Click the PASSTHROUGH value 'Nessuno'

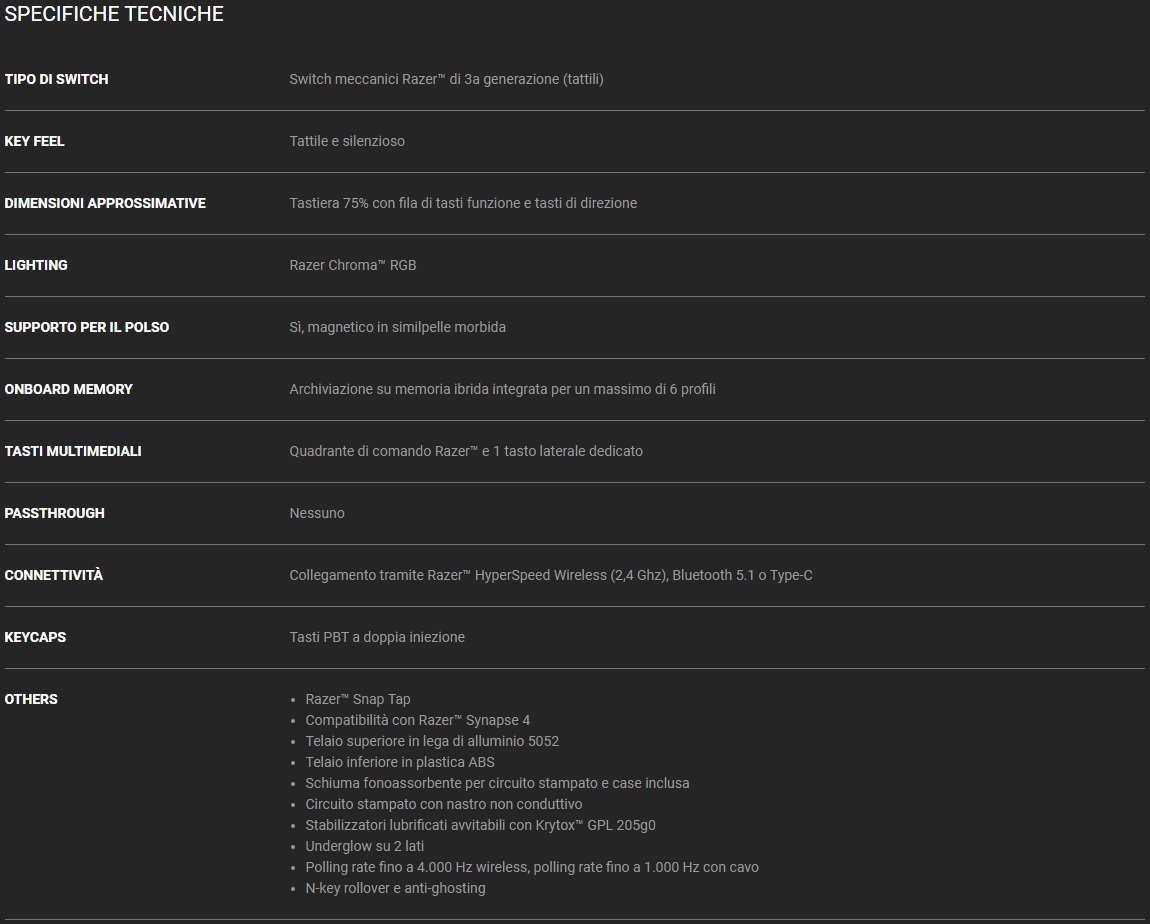317,513
